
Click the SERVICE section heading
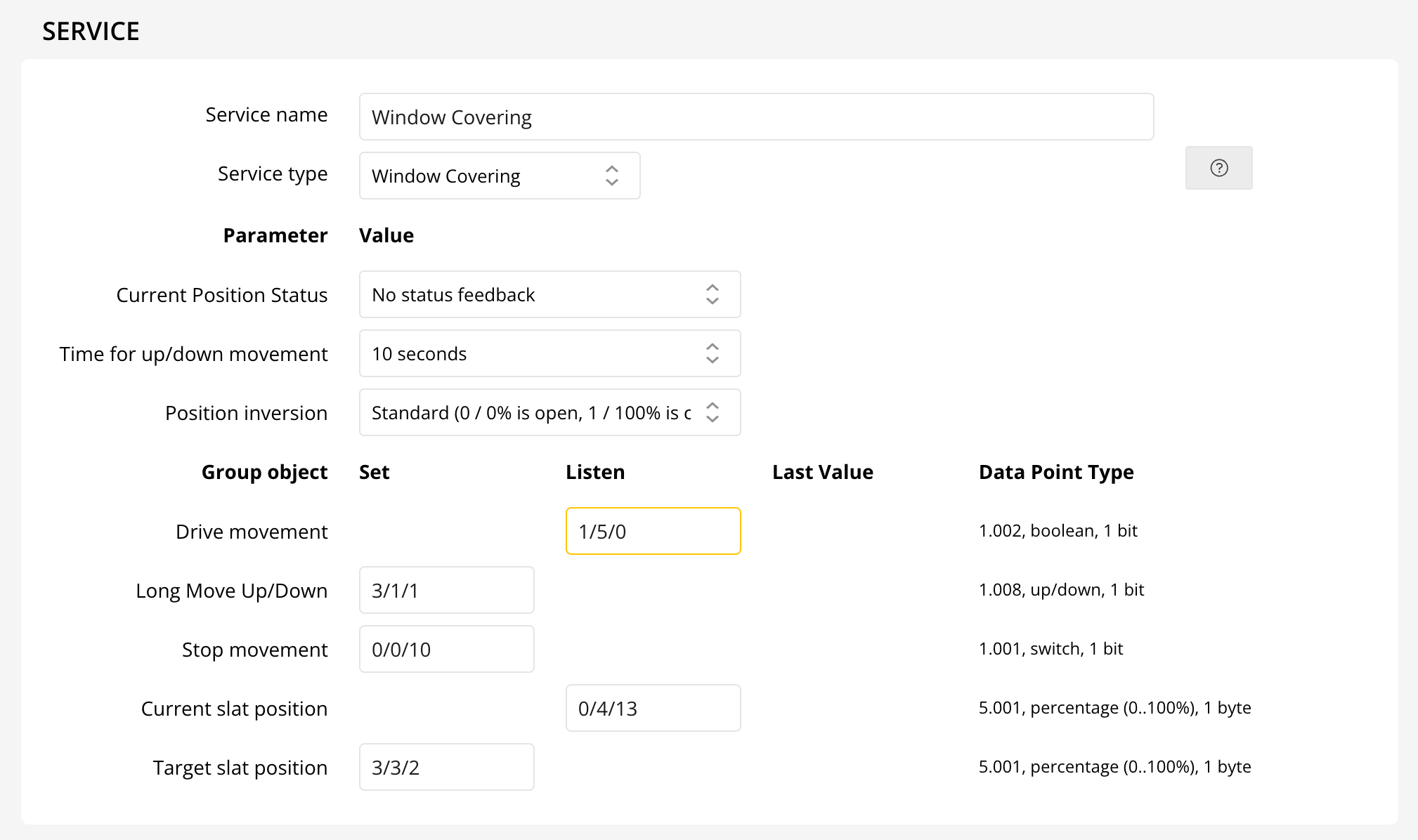[x=91, y=32]
